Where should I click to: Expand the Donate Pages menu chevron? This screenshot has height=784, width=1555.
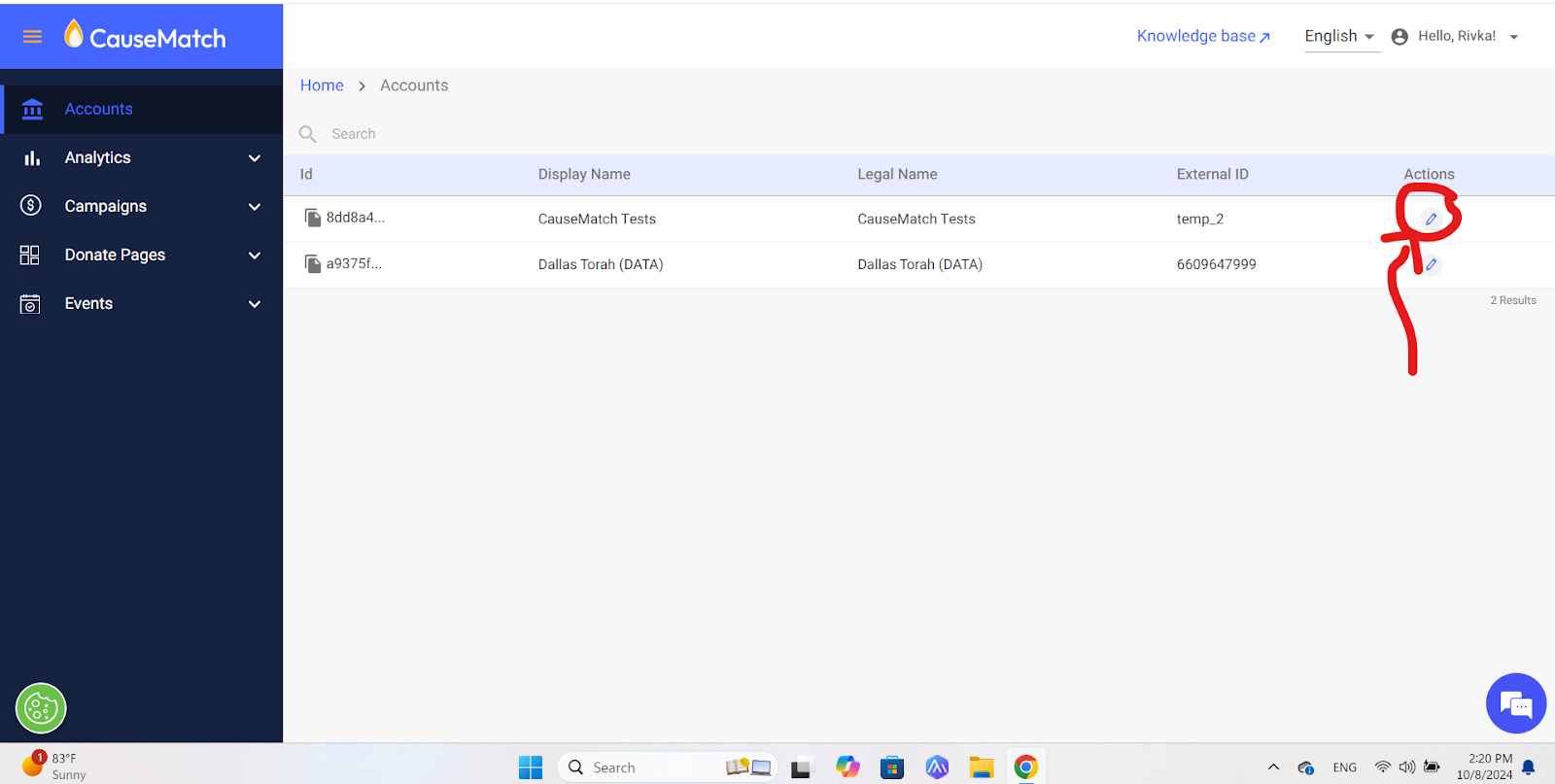[255, 256]
